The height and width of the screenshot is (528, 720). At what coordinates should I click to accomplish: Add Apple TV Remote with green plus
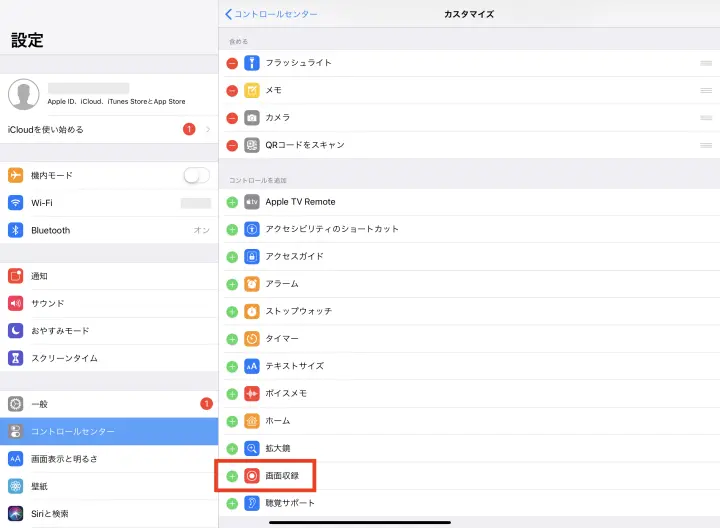(x=232, y=202)
